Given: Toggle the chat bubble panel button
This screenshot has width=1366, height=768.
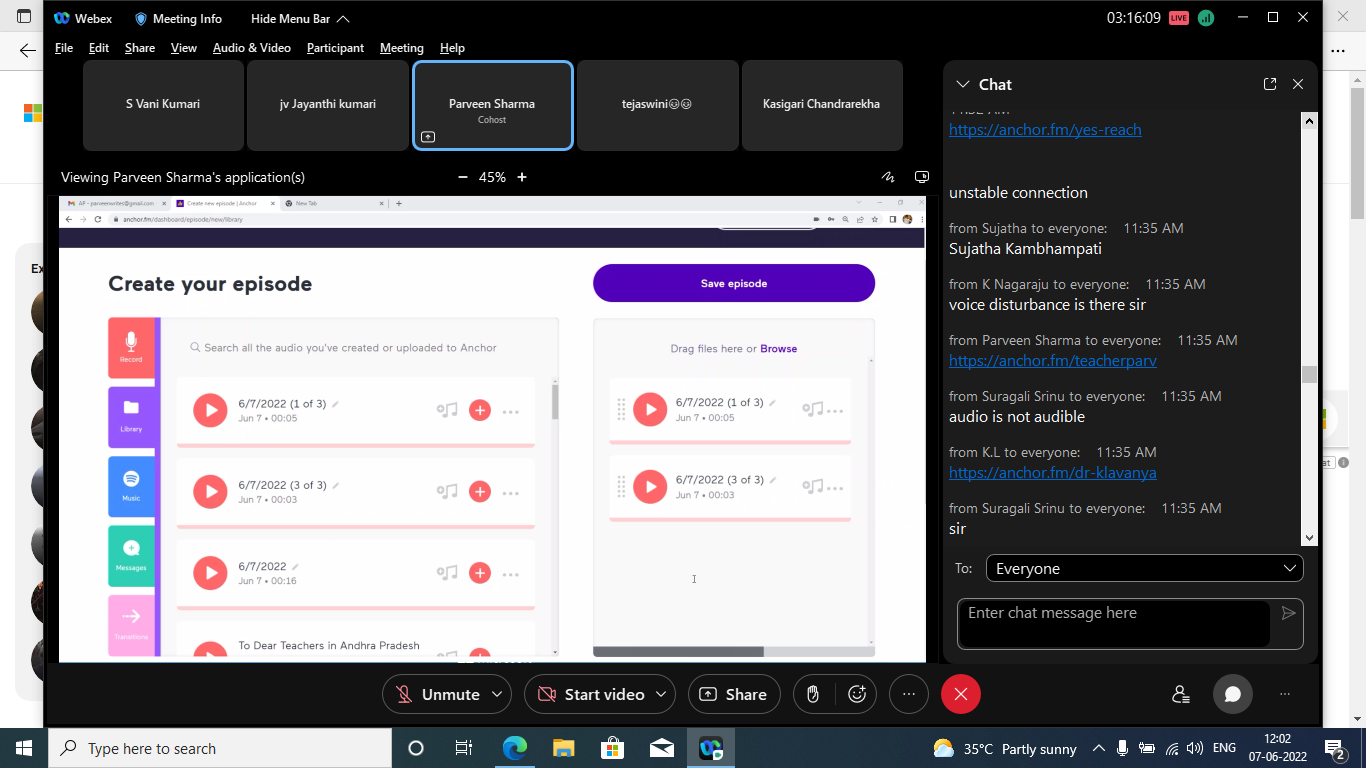Looking at the screenshot, I should [x=1233, y=694].
